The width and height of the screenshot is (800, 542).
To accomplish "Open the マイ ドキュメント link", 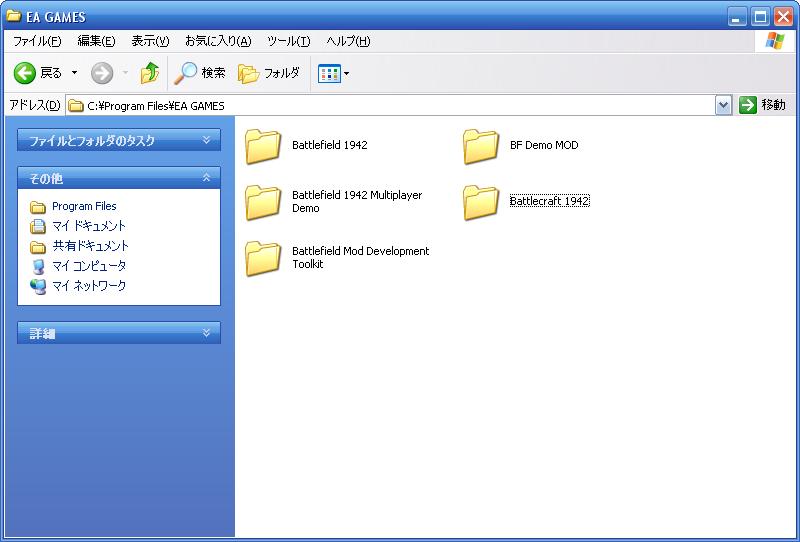I will click(89, 226).
